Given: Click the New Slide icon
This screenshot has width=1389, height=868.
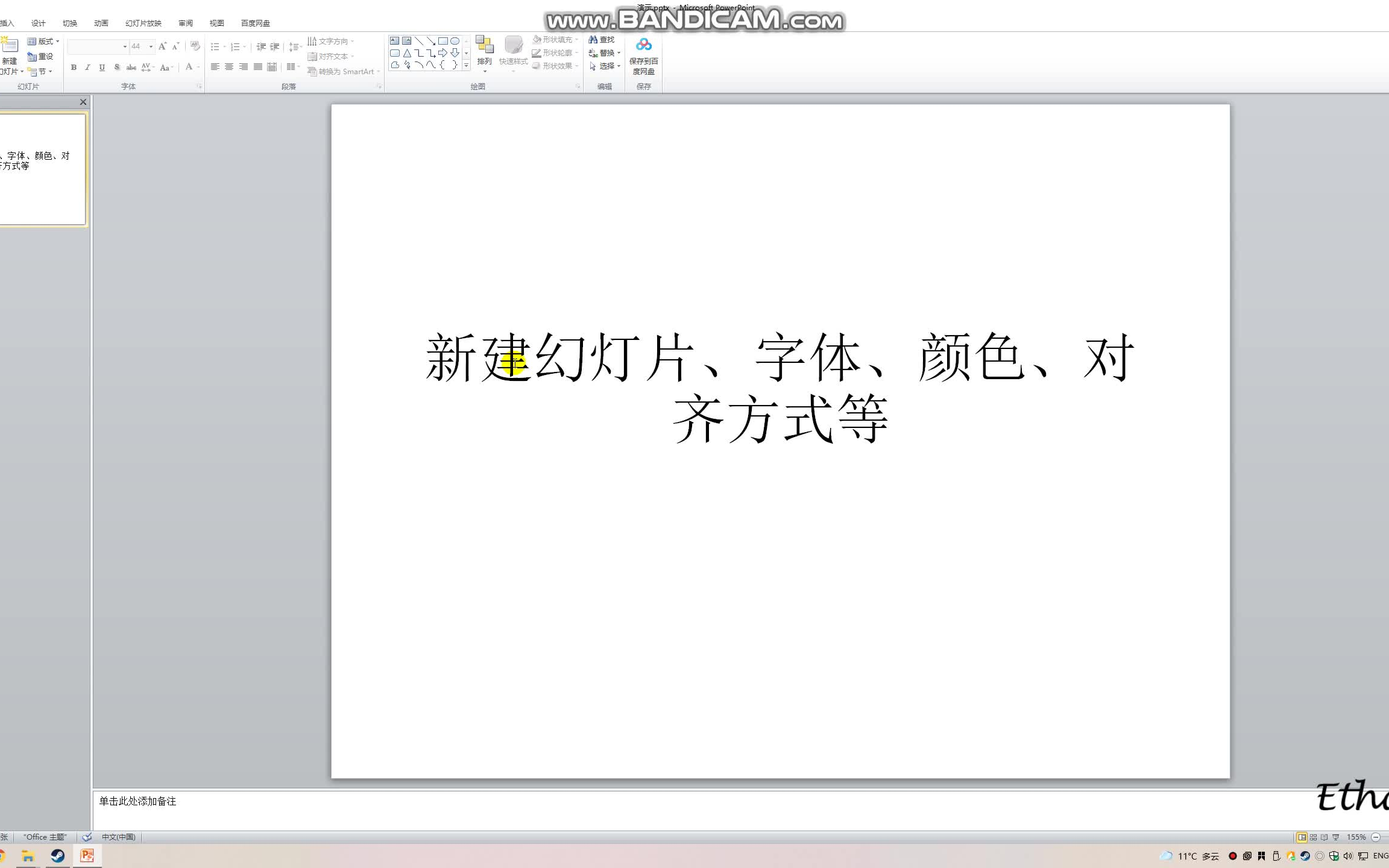Looking at the screenshot, I should [x=10, y=45].
